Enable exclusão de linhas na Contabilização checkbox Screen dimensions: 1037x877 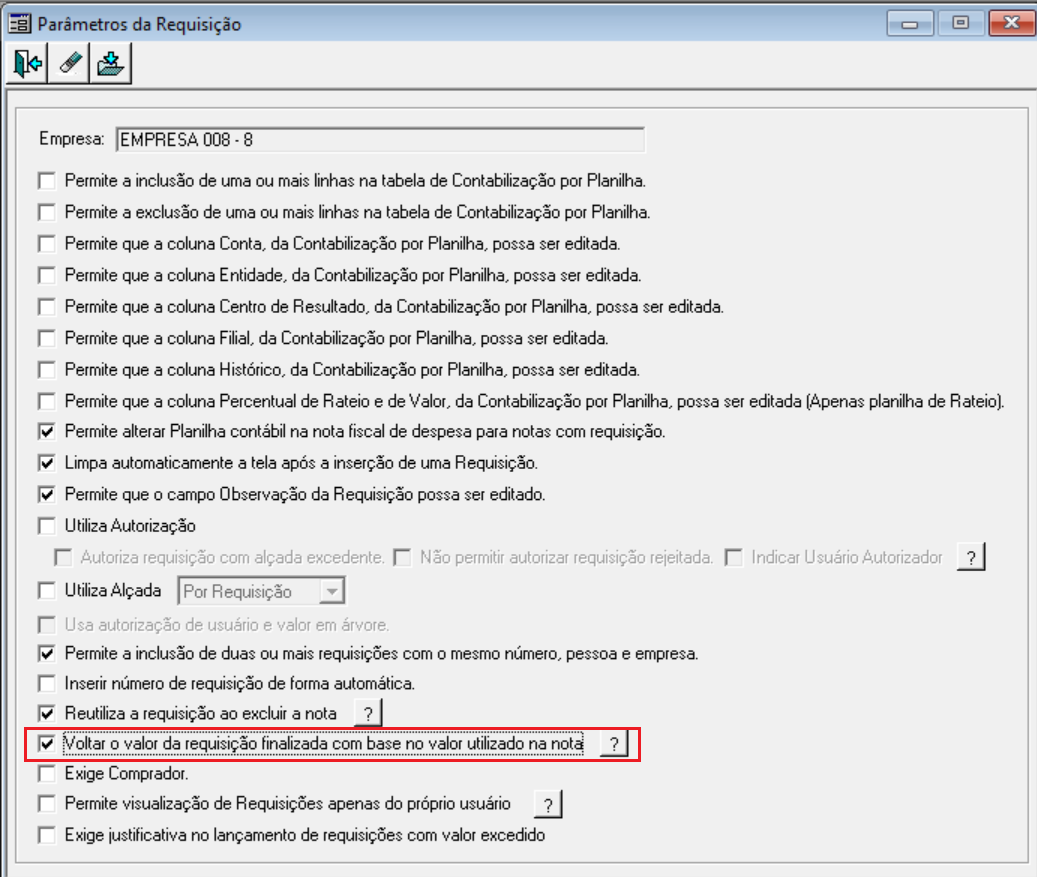point(47,212)
